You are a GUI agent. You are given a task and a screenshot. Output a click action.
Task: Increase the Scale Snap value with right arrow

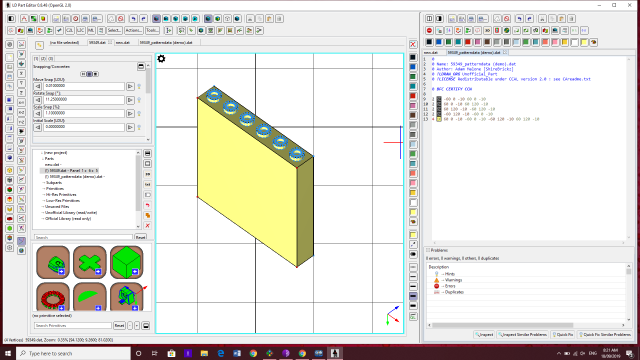[x=130, y=113]
